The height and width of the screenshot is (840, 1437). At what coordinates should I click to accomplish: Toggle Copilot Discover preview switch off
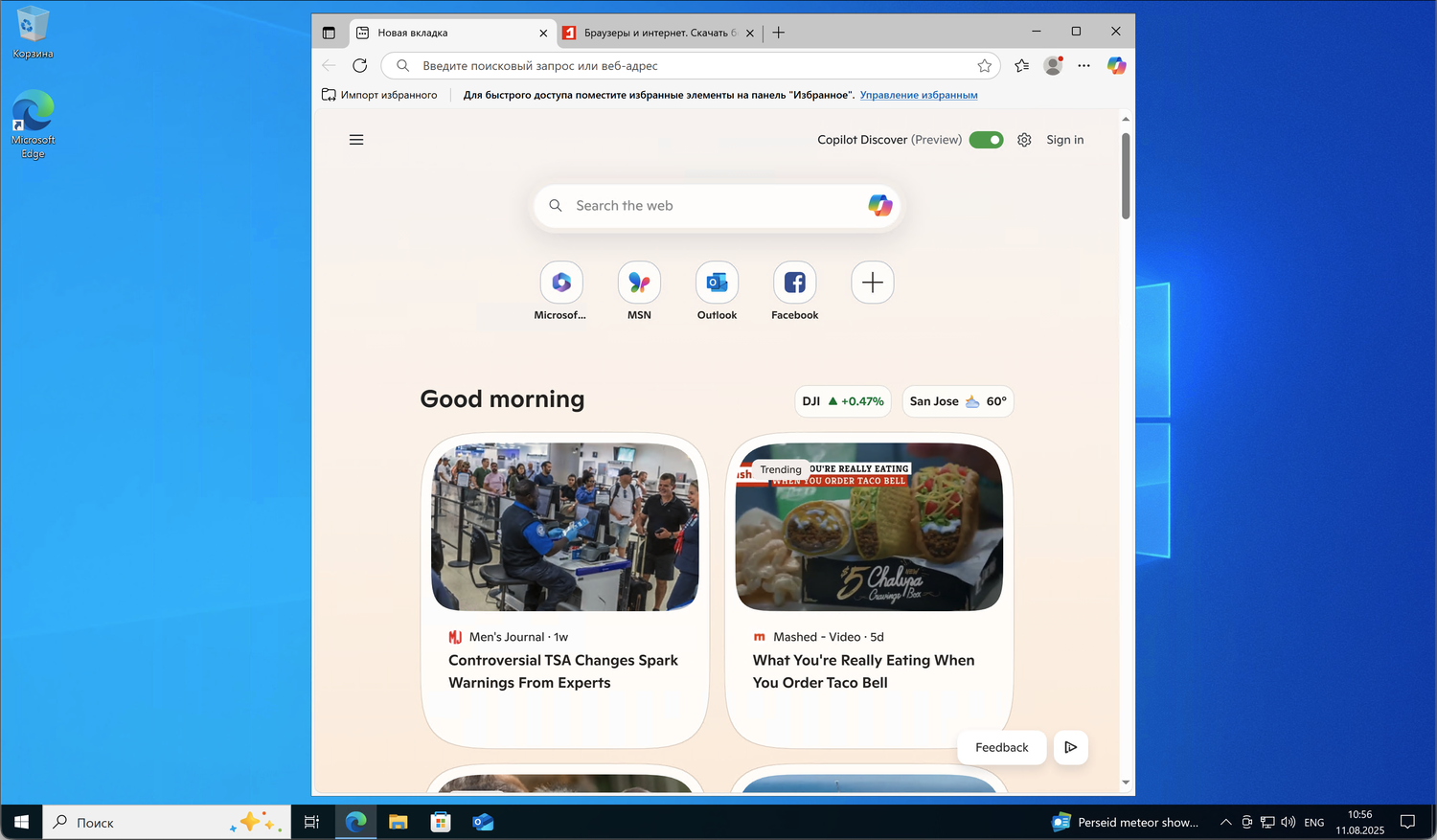986,140
